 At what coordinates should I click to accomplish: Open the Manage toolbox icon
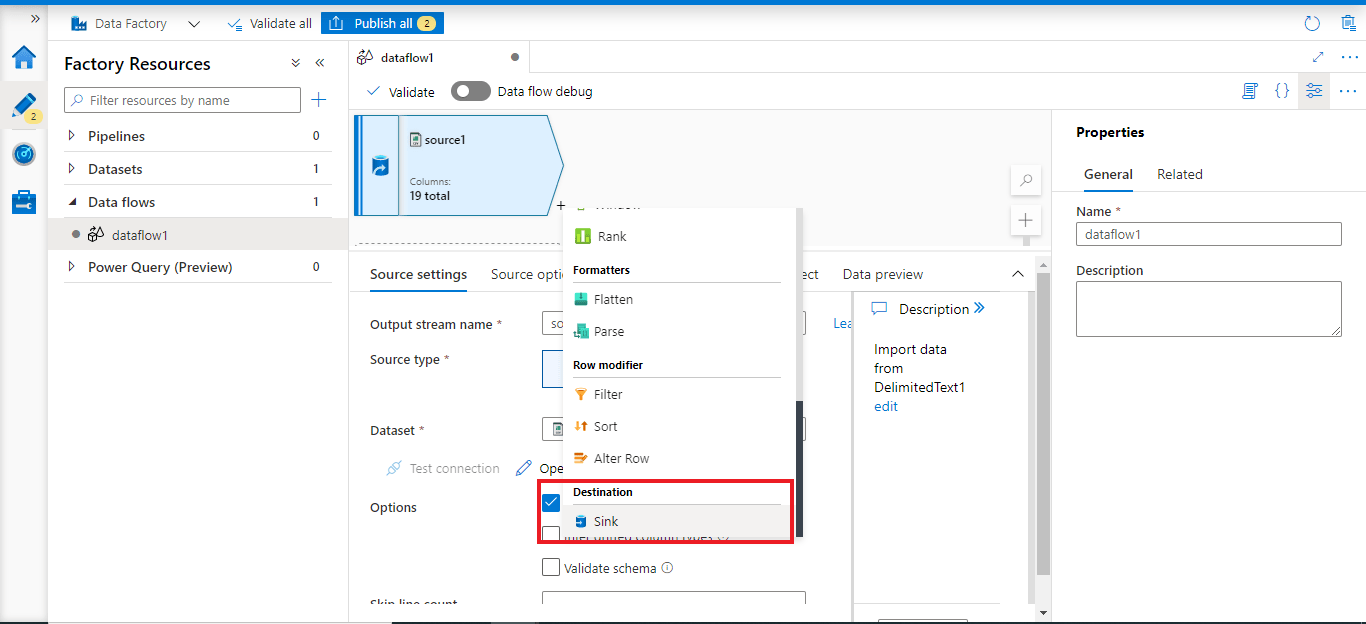click(24, 202)
